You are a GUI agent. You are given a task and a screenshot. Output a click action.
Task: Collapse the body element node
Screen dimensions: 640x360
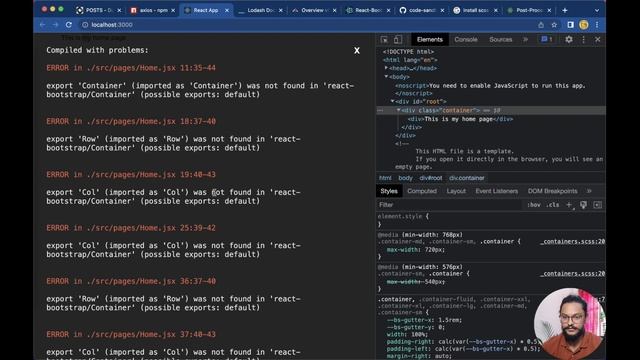point(386,77)
